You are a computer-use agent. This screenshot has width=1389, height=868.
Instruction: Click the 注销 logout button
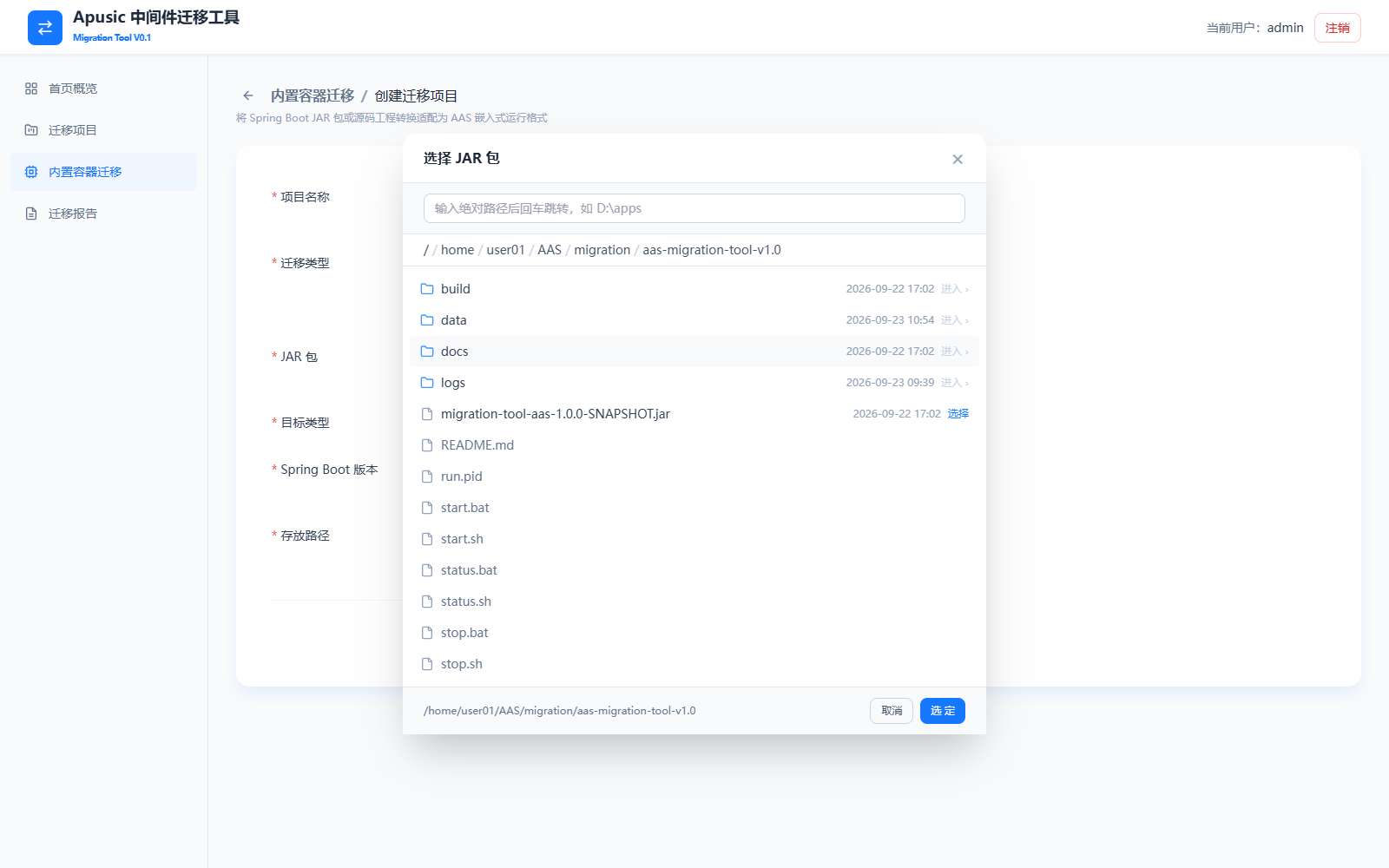tap(1338, 28)
